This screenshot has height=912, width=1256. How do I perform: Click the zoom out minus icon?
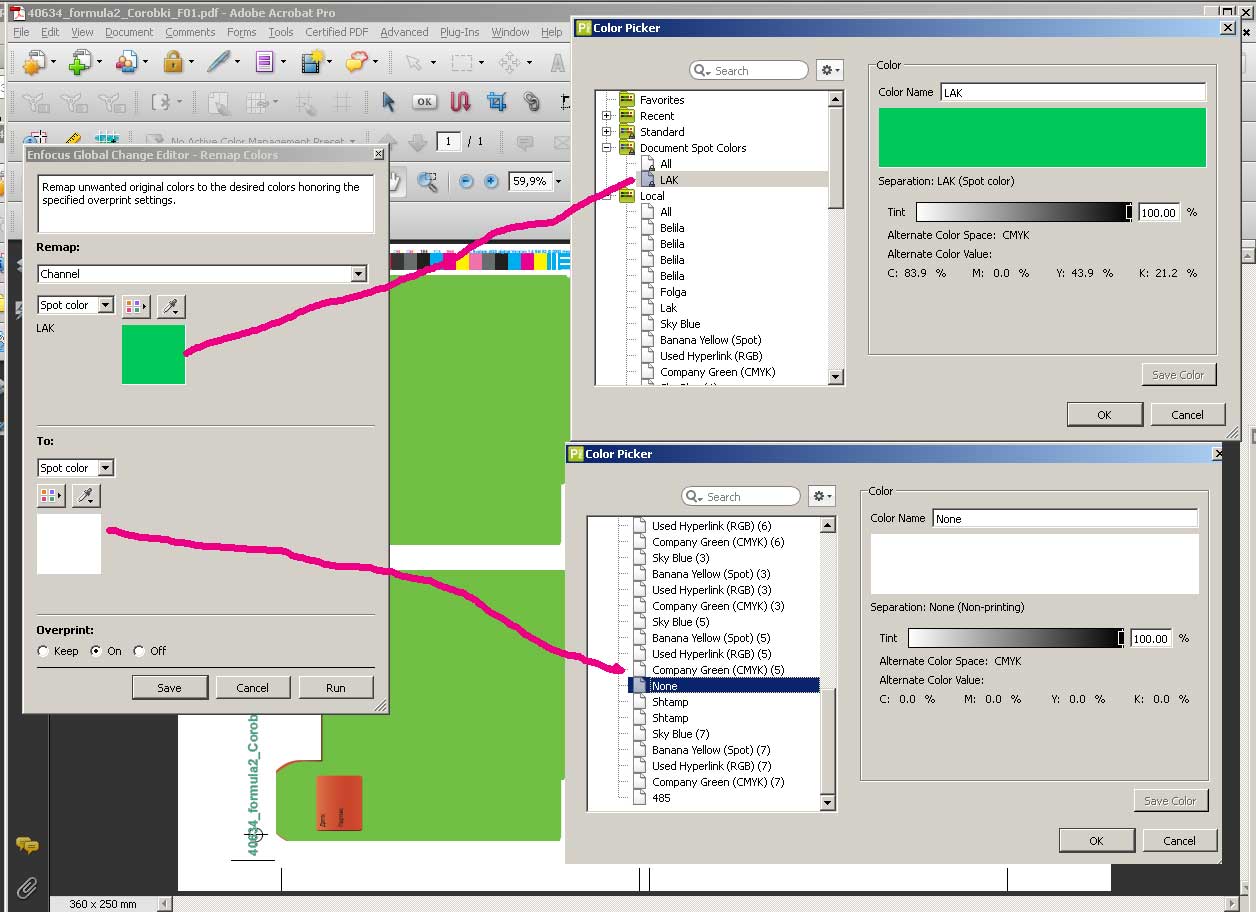click(x=466, y=181)
